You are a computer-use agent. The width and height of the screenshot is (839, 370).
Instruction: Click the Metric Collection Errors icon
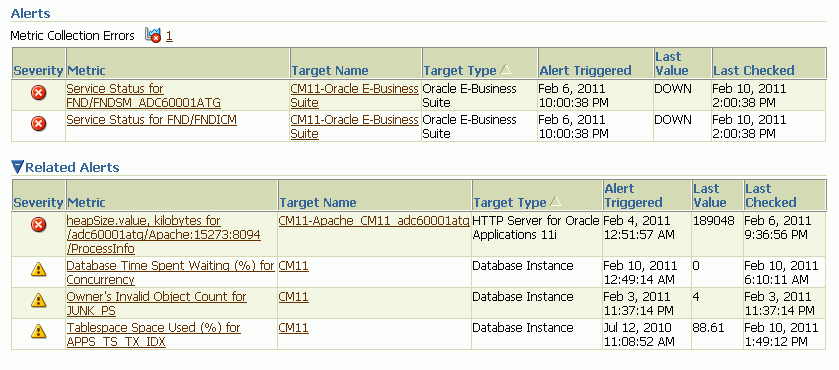tap(153, 36)
